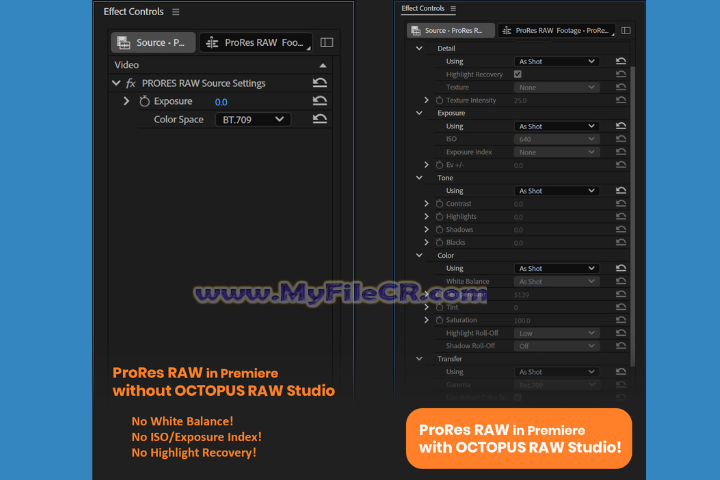Open Color Space BT.709 dropdown
This screenshot has width=720, height=480.
pyautogui.click(x=253, y=119)
